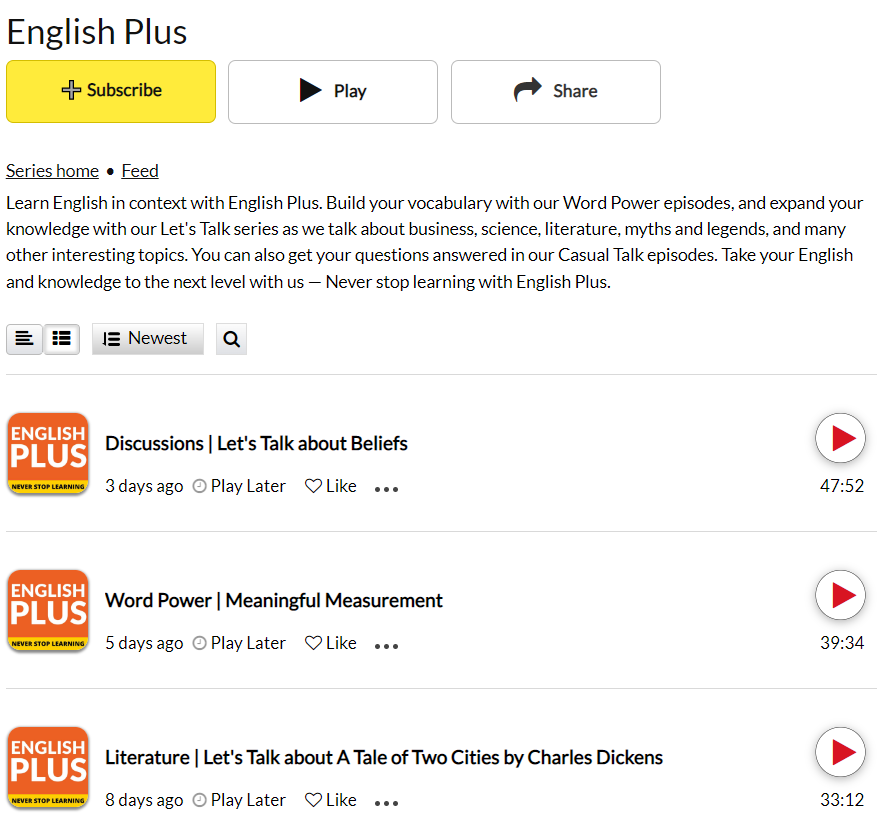
Task: Like the Let's Talk about Beliefs episode
Action: click(331, 486)
